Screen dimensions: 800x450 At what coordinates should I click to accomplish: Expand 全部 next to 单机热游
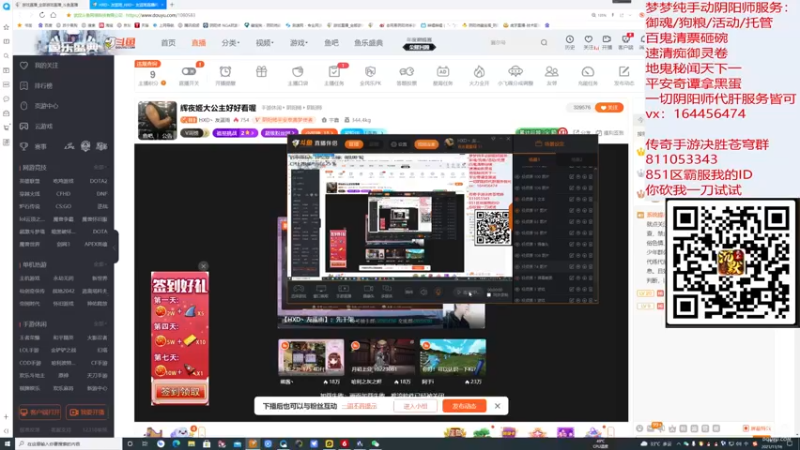point(99,265)
